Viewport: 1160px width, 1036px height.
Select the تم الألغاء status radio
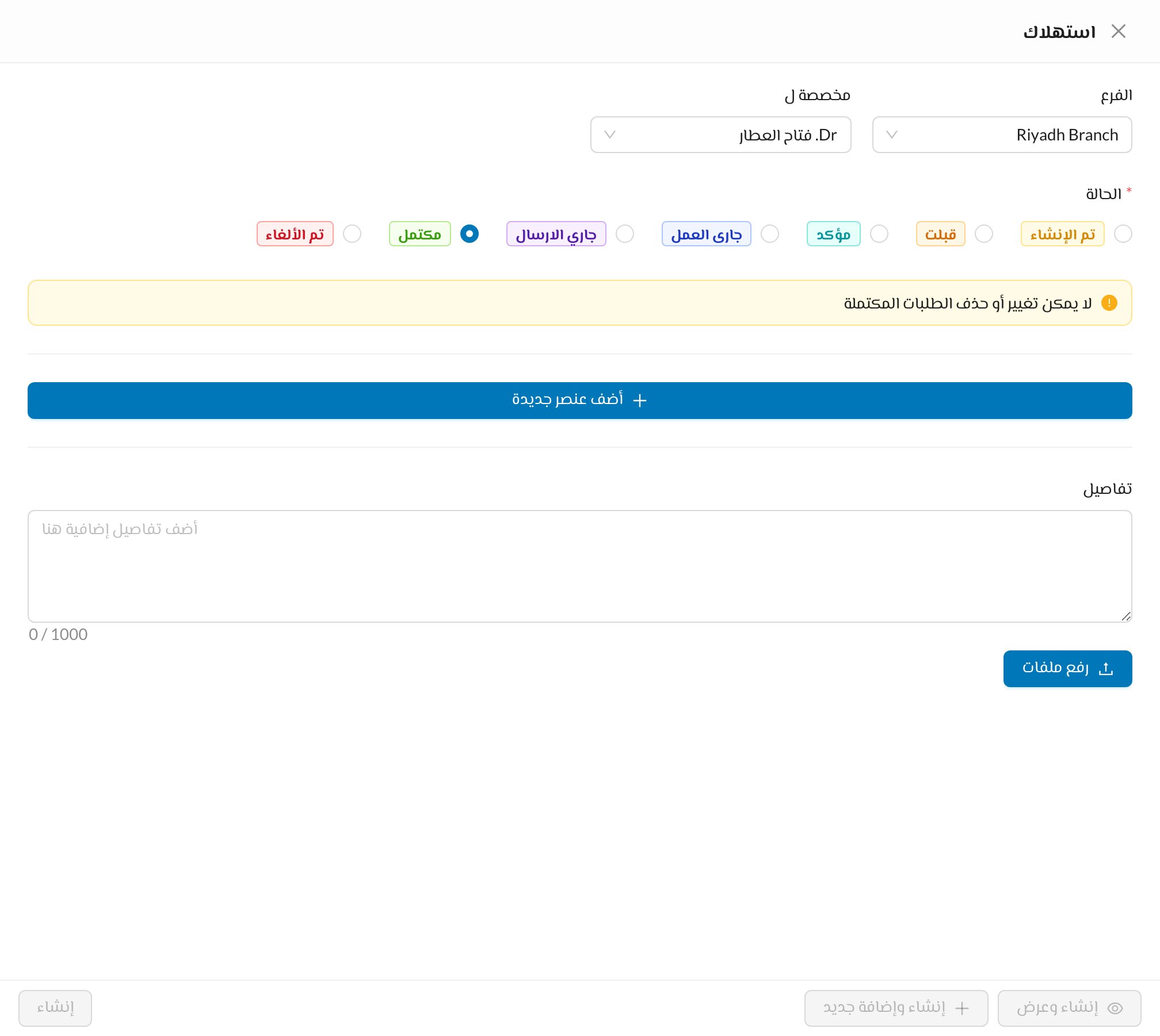pos(352,234)
